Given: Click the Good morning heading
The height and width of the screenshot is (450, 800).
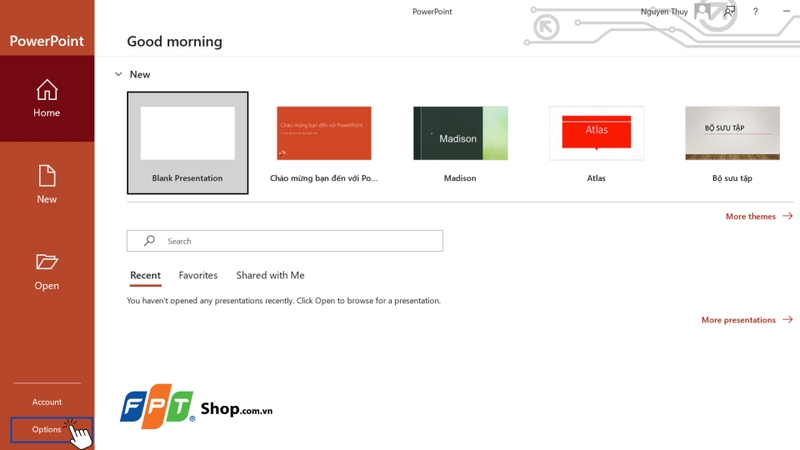Looking at the screenshot, I should (174, 41).
